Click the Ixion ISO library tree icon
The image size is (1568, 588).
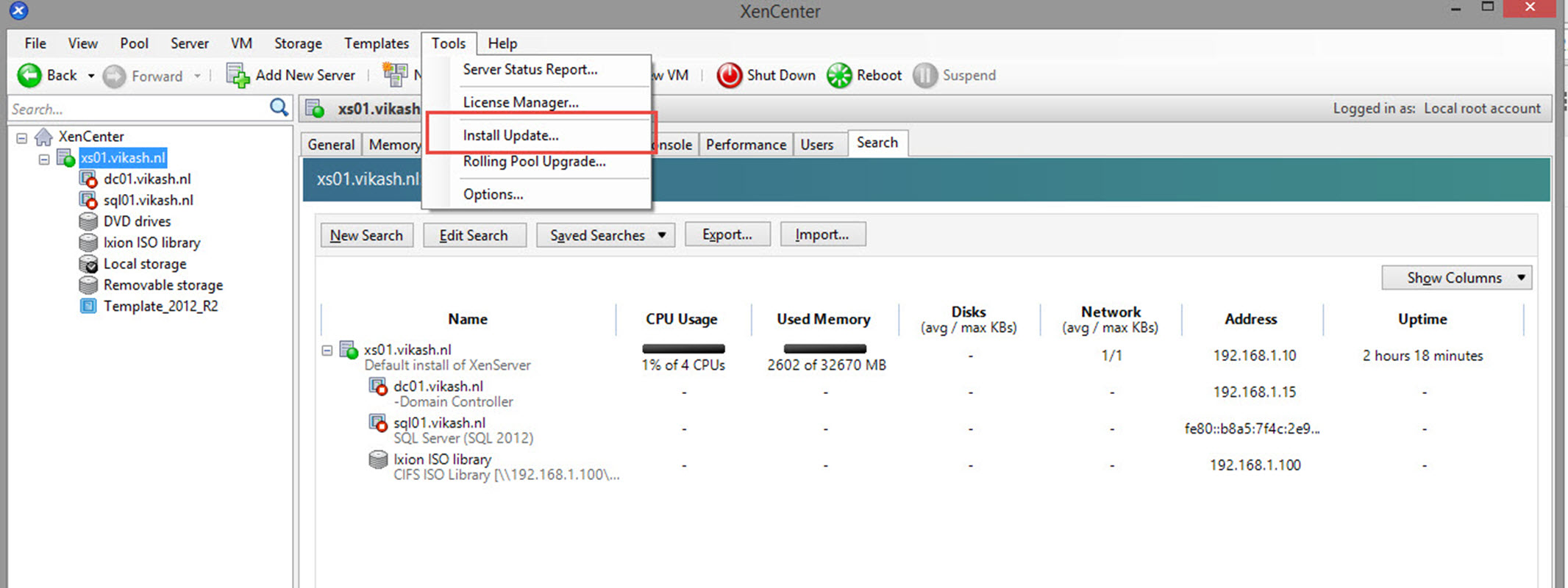point(88,243)
